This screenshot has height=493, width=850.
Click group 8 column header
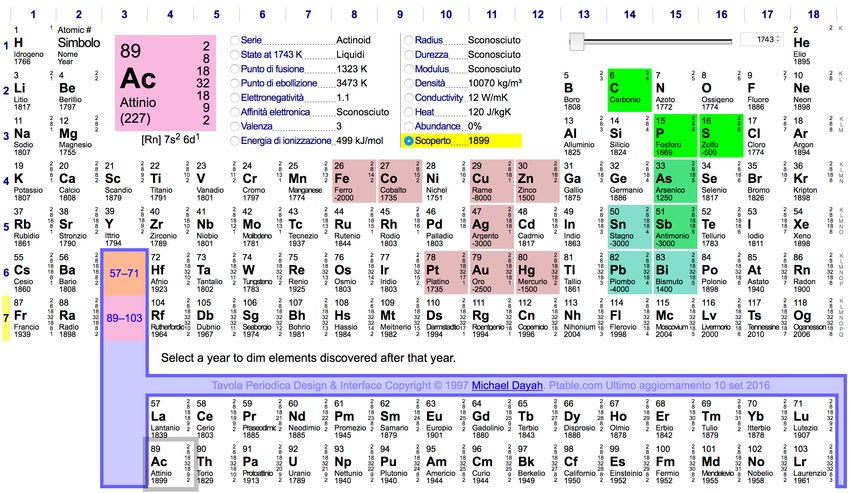click(x=354, y=14)
